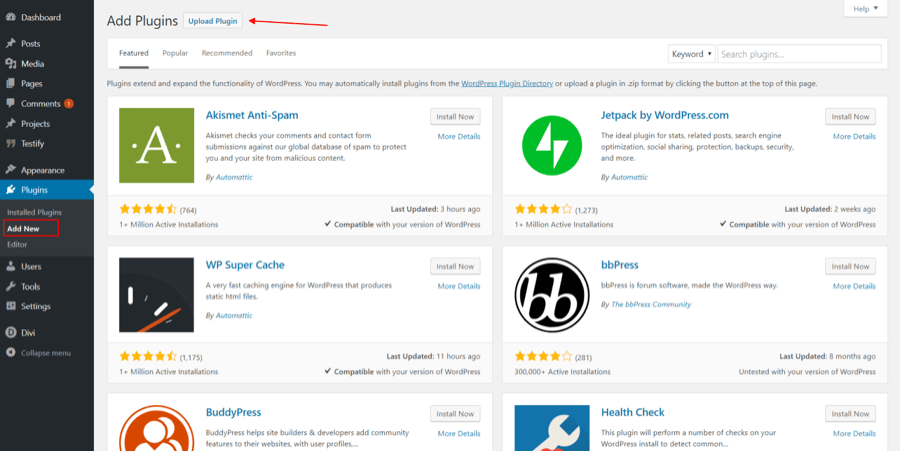Viewport: 900px width, 451px height.
Task: Click the Projects pin icon
Action: (10, 124)
